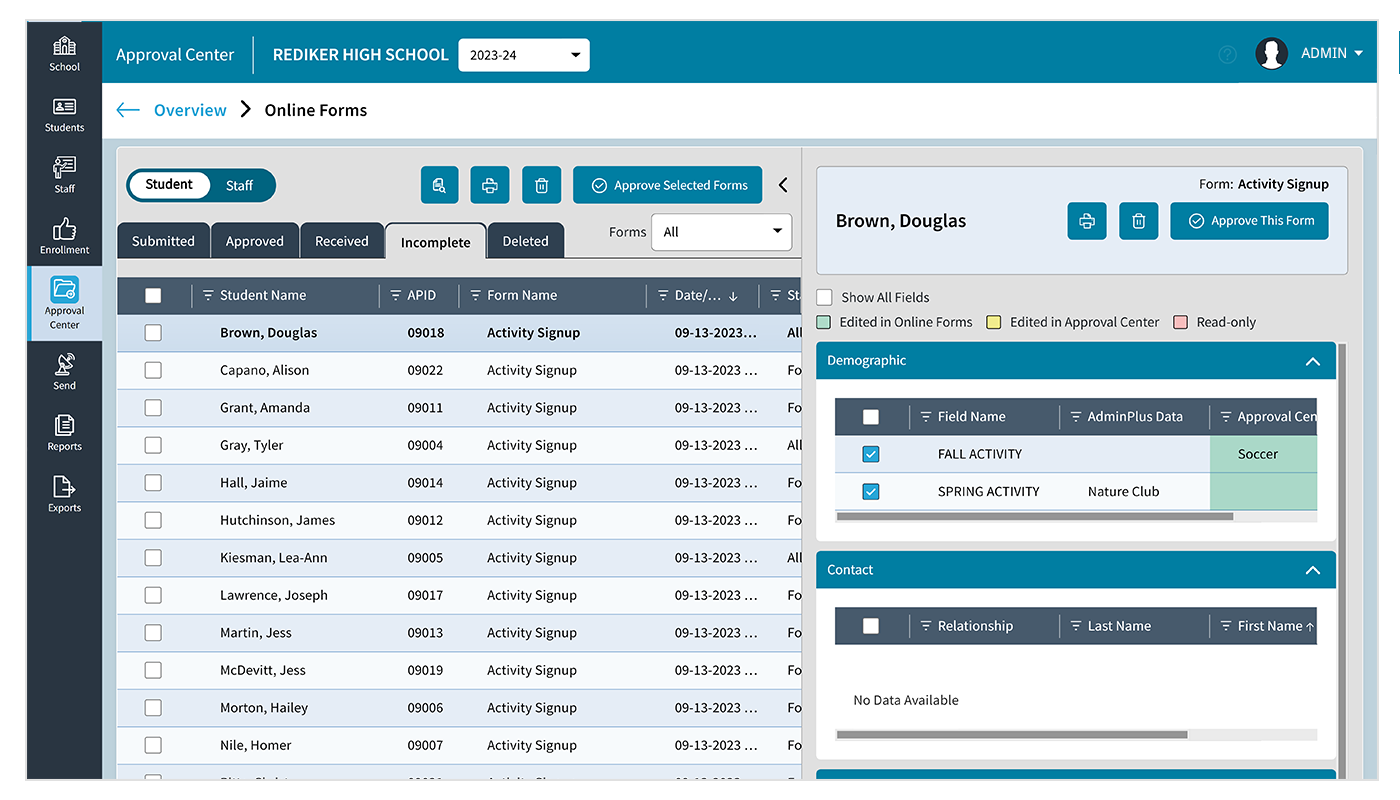Click Approve Selected Forms
1400x800 pixels.
click(667, 185)
